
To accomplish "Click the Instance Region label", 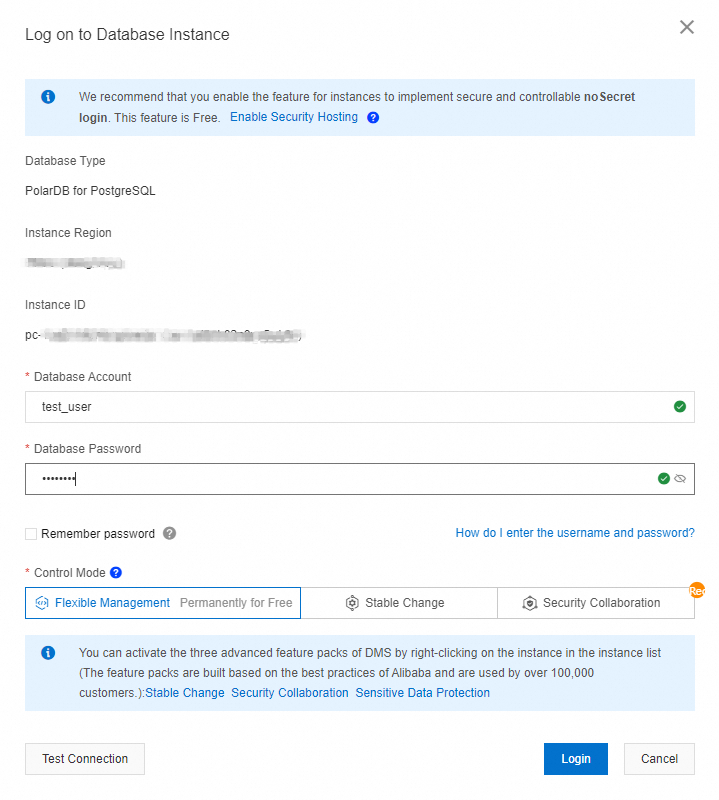I will tap(68, 233).
